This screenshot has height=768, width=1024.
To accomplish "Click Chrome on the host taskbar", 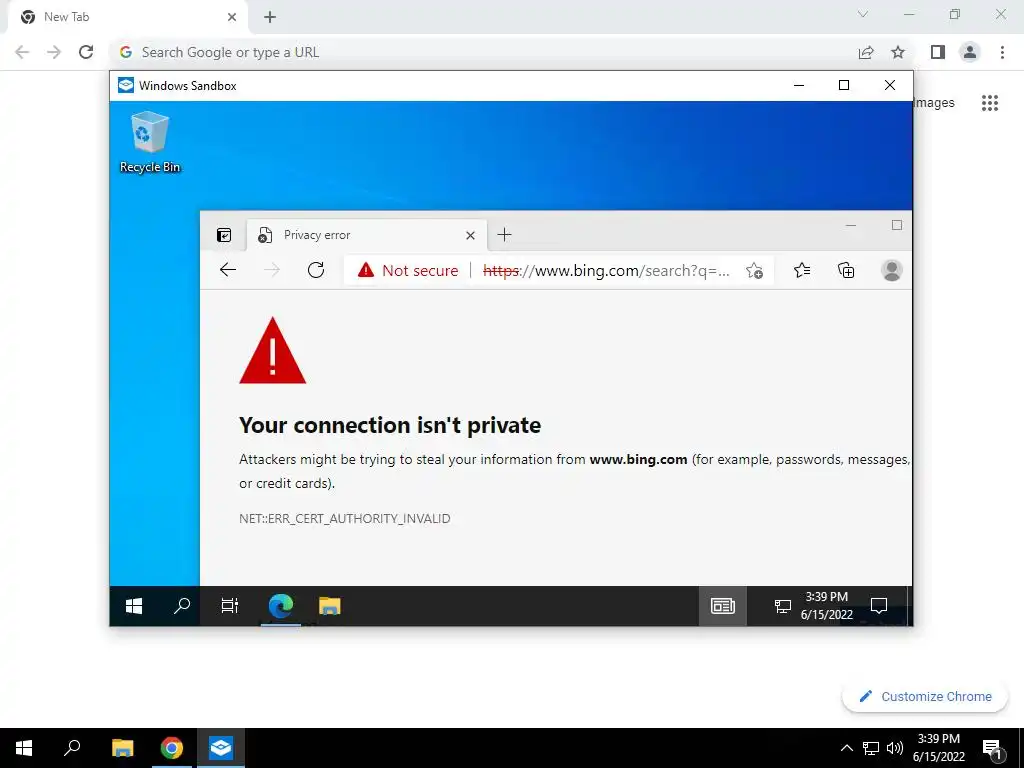I will tap(172, 748).
